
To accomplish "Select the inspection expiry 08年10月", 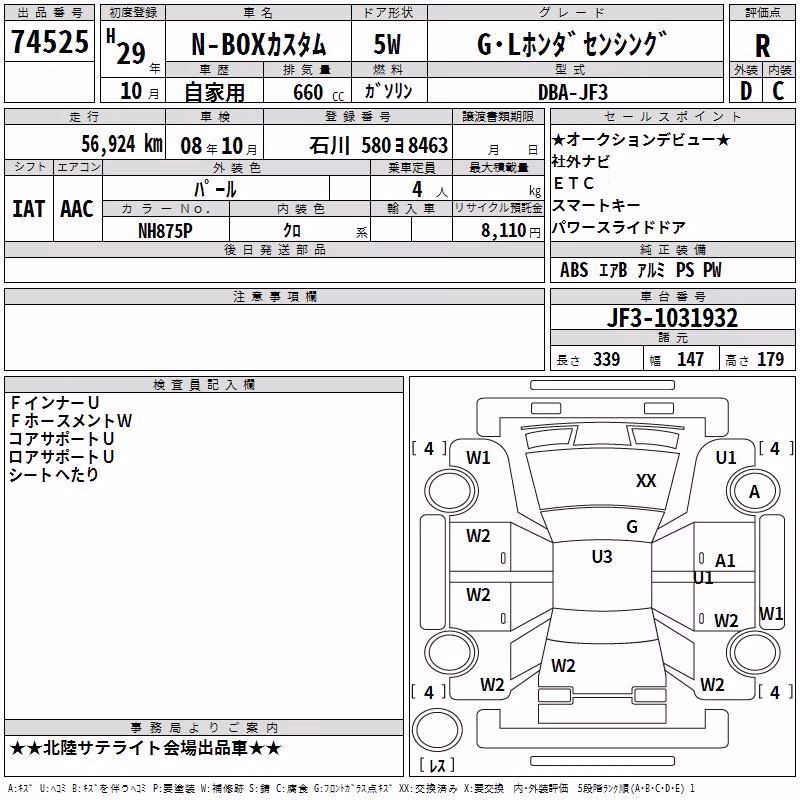I will (x=219, y=146).
